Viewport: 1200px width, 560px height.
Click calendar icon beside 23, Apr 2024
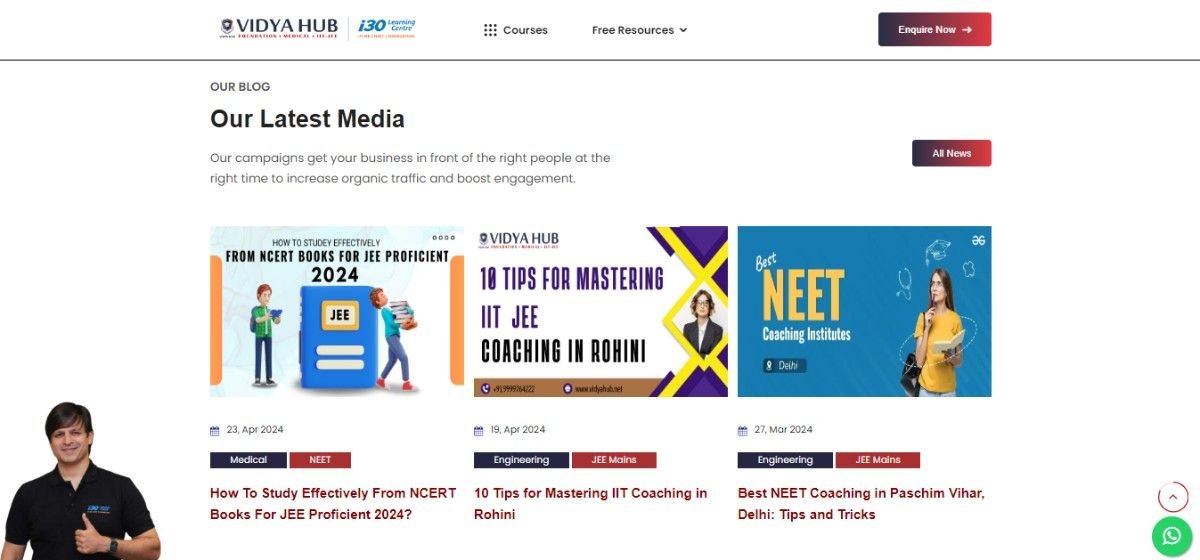coord(214,430)
